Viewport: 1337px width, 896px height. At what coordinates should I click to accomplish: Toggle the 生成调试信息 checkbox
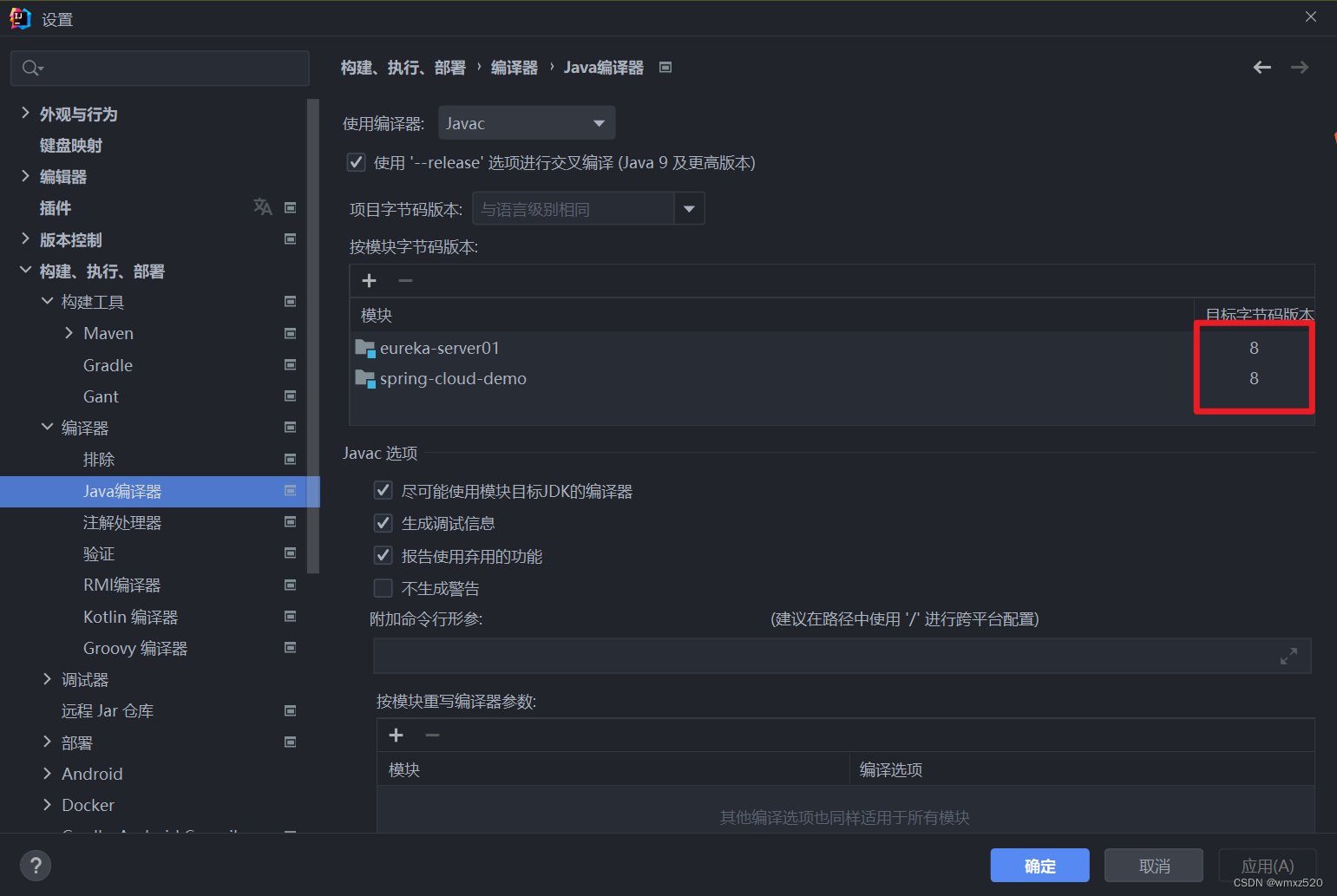pyautogui.click(x=383, y=522)
